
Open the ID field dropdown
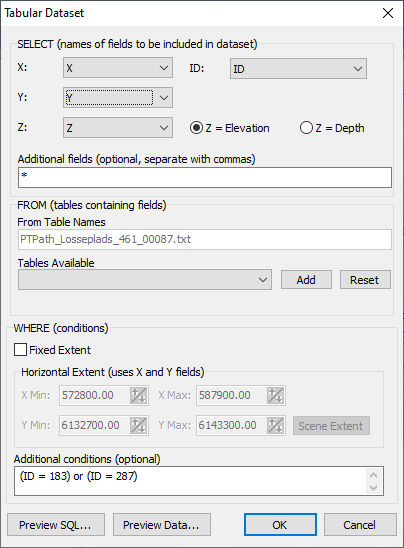click(x=298, y=68)
